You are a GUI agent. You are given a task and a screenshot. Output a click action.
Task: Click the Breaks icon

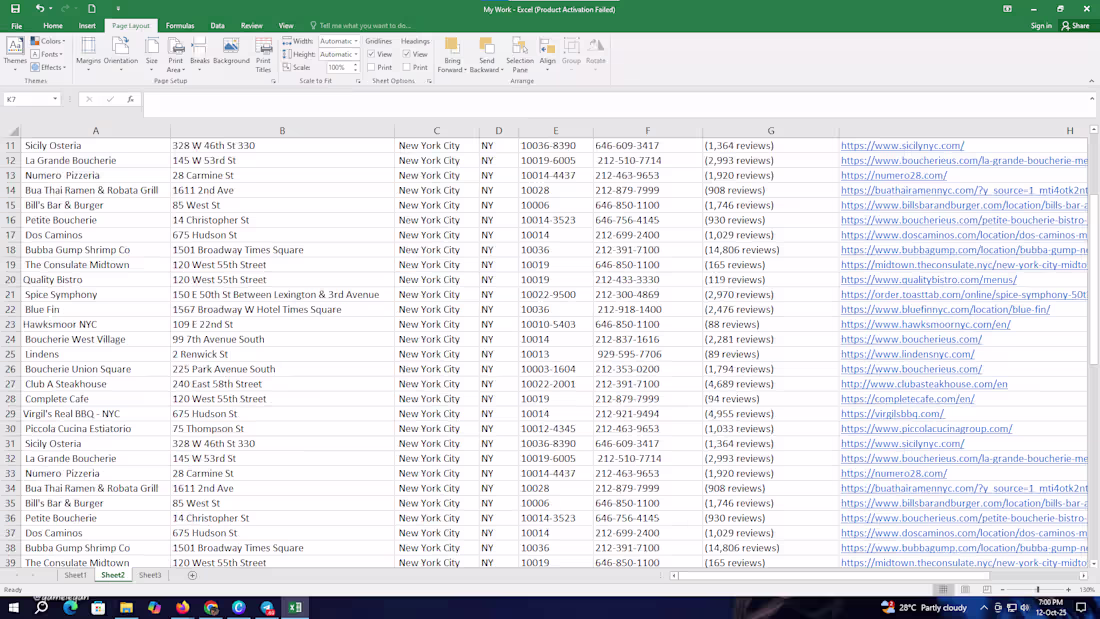pyautogui.click(x=199, y=51)
